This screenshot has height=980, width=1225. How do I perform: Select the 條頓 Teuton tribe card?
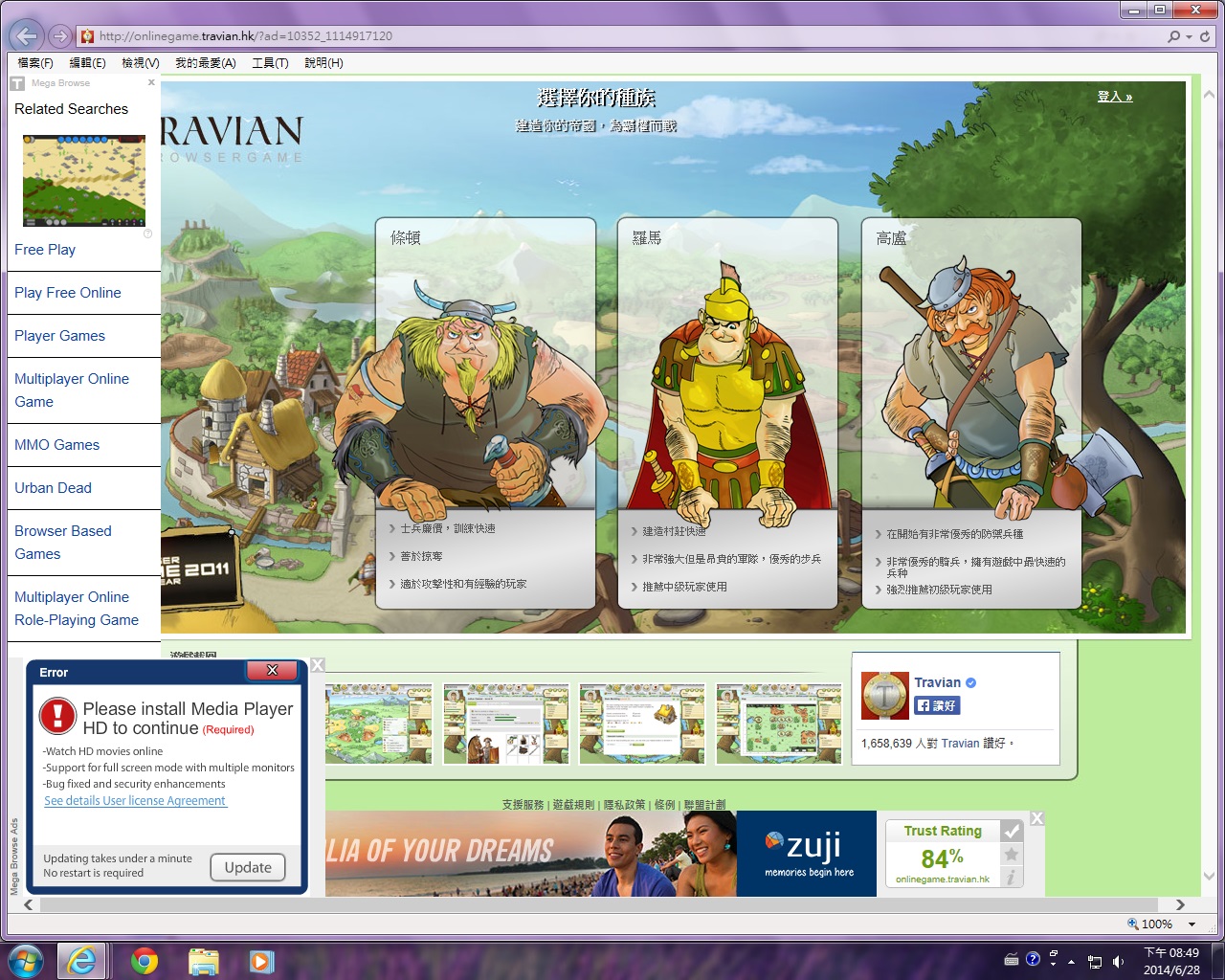(x=485, y=412)
